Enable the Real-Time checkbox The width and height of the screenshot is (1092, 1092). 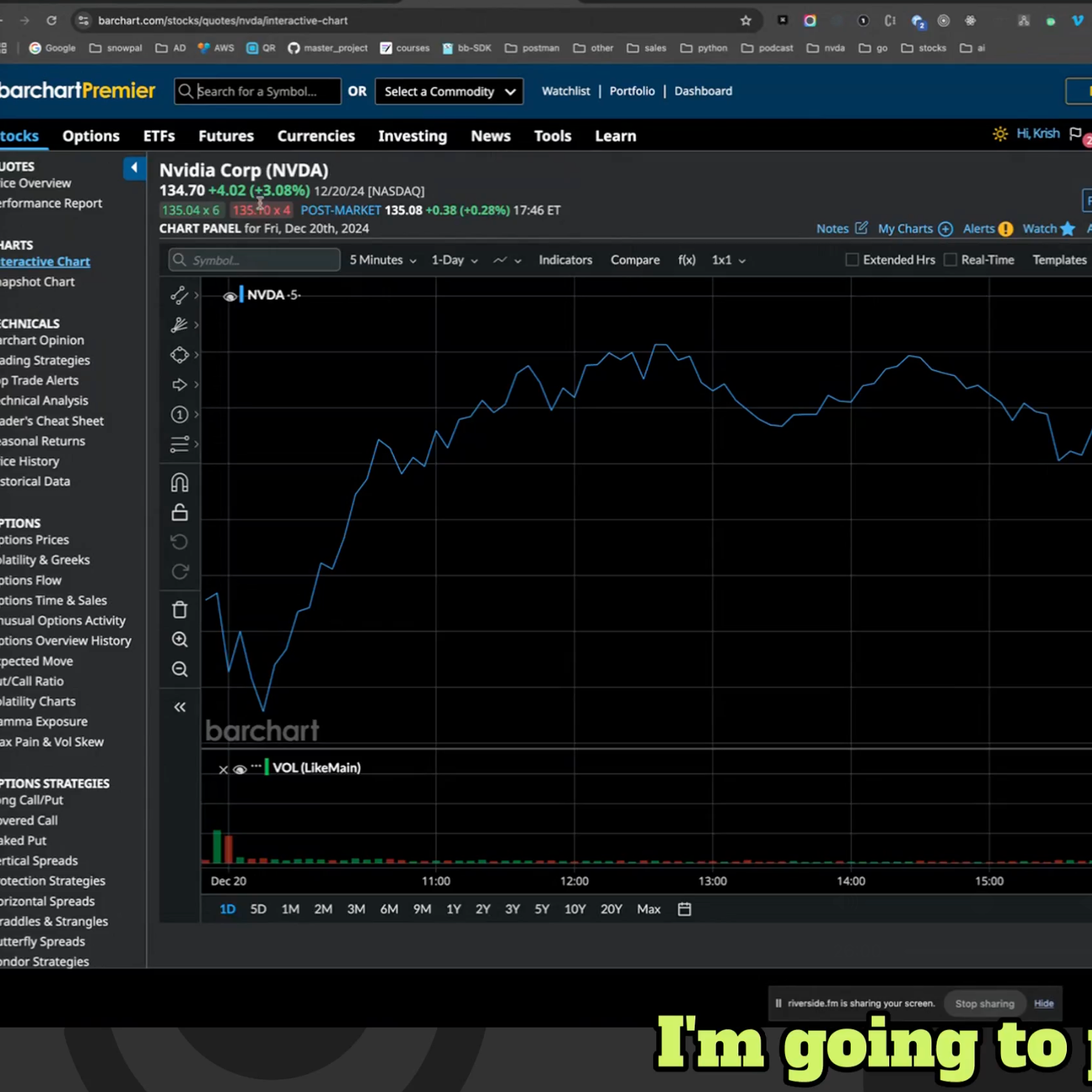point(950,260)
